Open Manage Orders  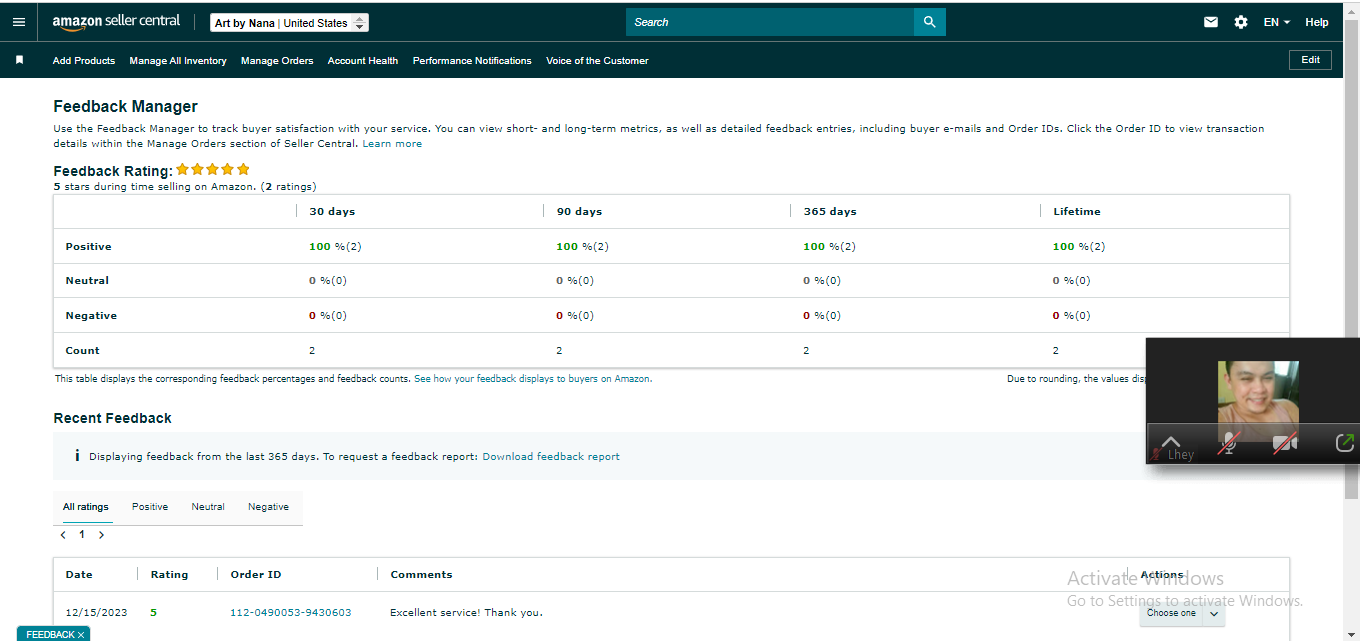pyautogui.click(x=277, y=61)
